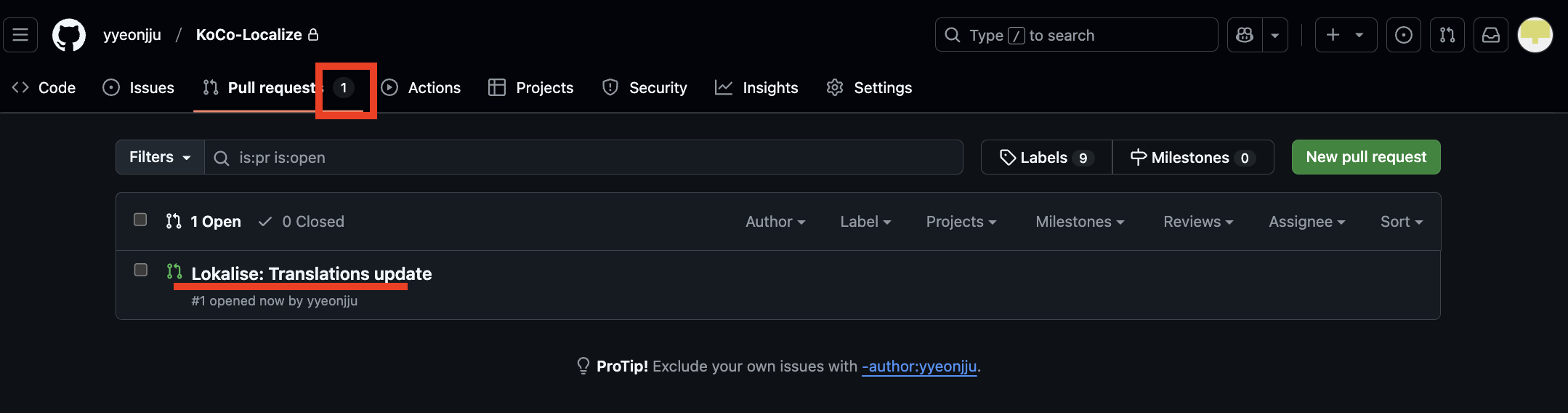Open the Projects tab
This screenshot has width=1568, height=413.
pyautogui.click(x=530, y=88)
